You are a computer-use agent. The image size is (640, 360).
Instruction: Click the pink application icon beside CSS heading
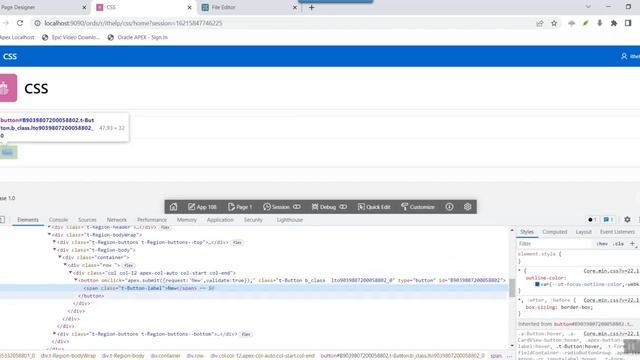[x=8, y=88]
